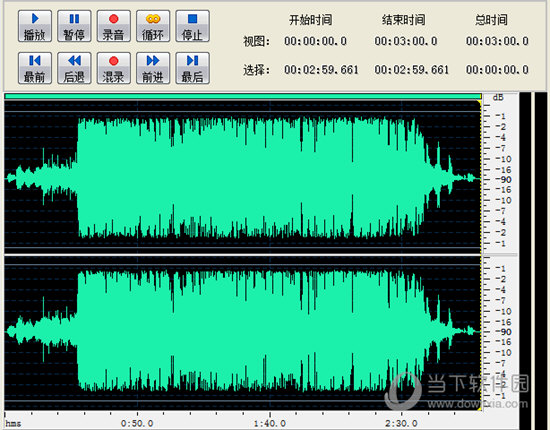Start playback with the 播放 button
The image size is (550, 430).
tap(35, 26)
